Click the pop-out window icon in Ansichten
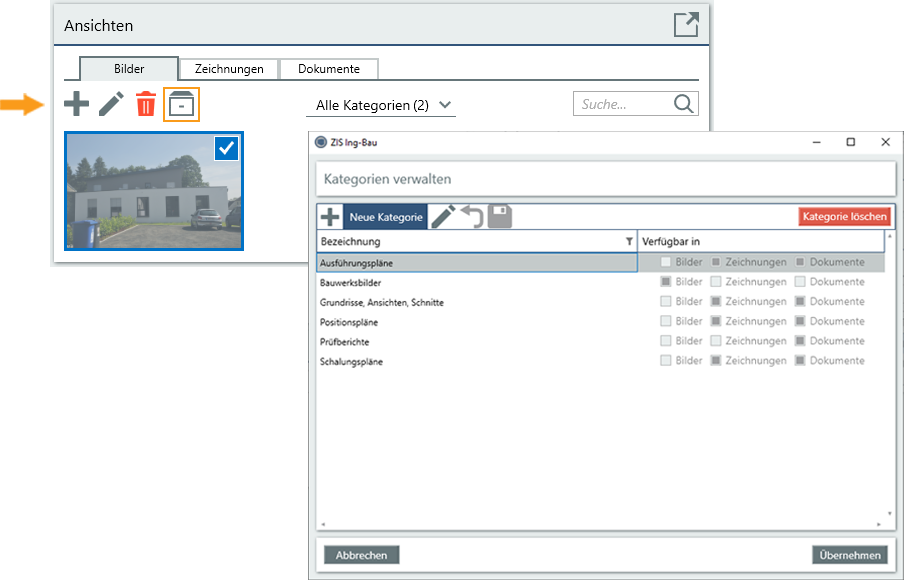904x580 pixels. 686,25
